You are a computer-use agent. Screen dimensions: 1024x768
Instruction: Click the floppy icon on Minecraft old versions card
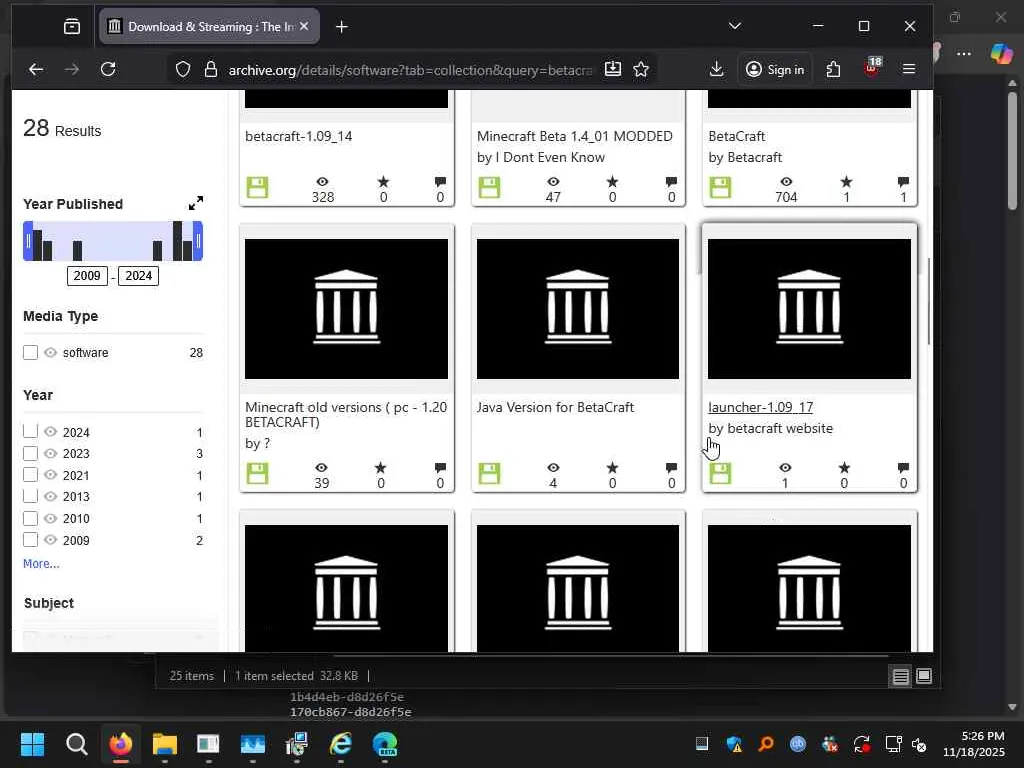click(257, 473)
